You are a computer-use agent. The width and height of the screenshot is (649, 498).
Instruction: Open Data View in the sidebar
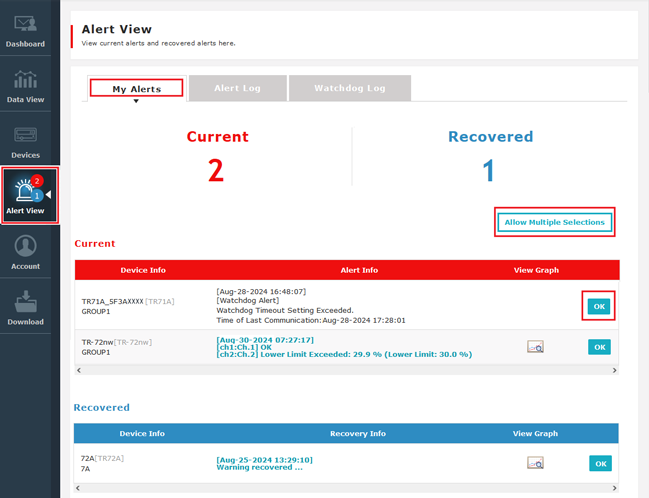pos(25,87)
